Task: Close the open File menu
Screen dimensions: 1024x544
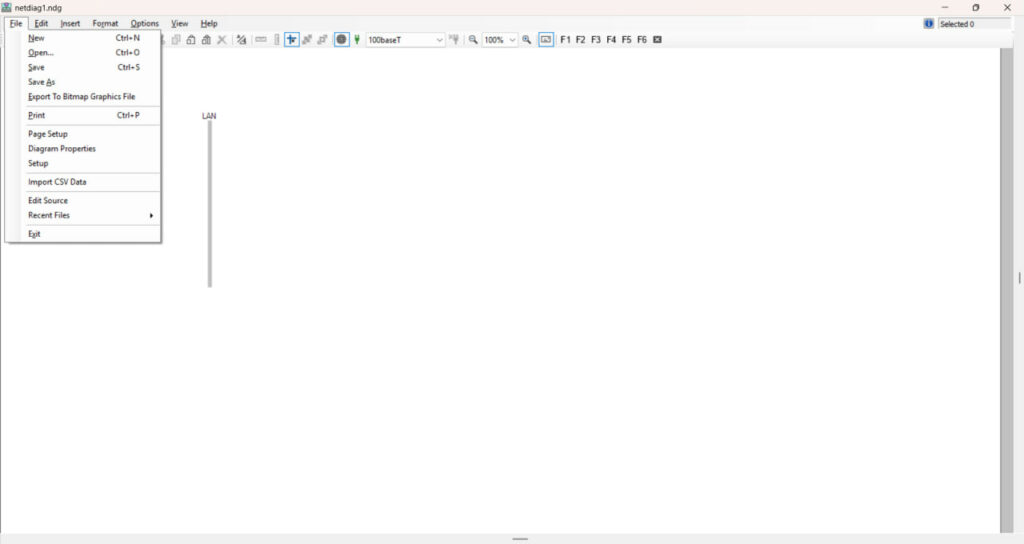Action: [16, 24]
